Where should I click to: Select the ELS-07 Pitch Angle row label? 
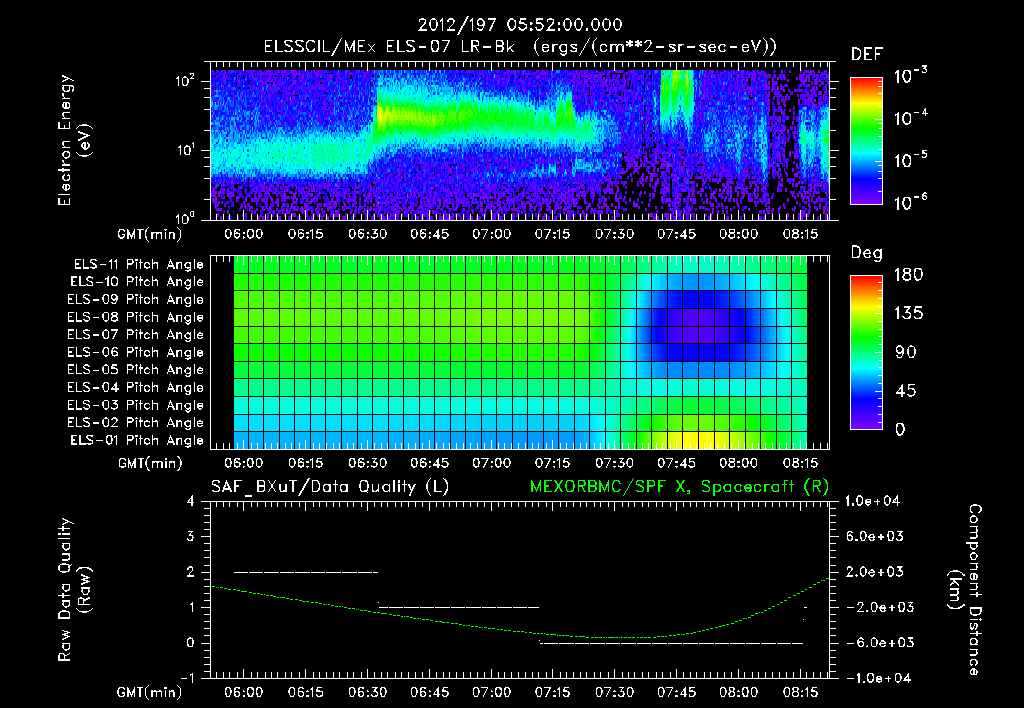[136, 335]
